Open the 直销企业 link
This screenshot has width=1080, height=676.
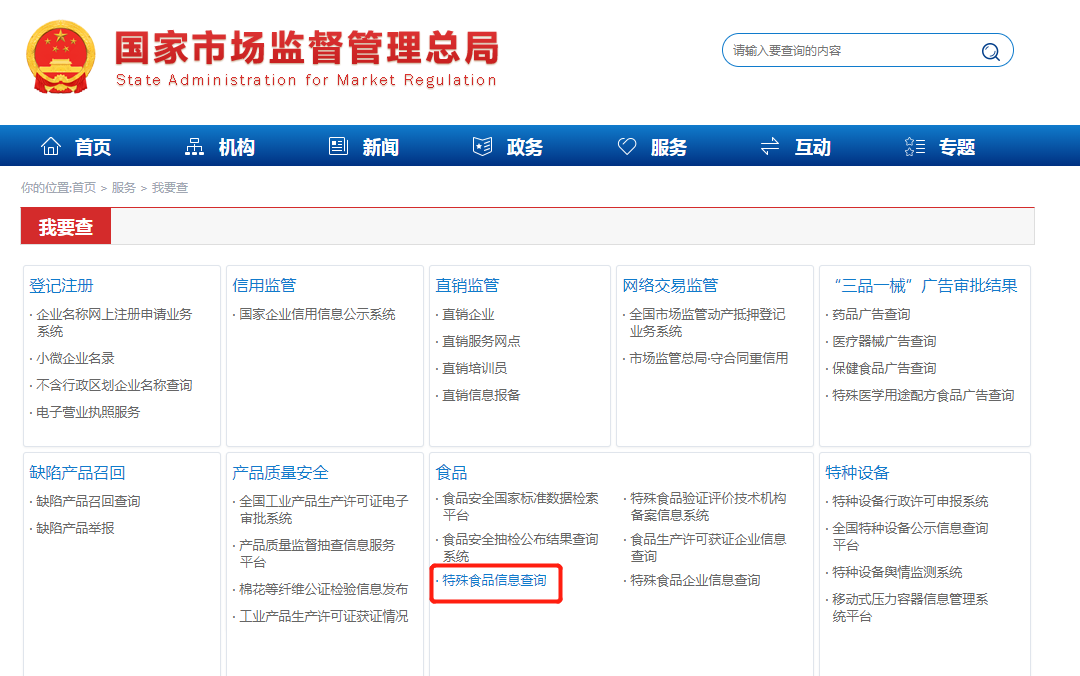click(x=468, y=314)
